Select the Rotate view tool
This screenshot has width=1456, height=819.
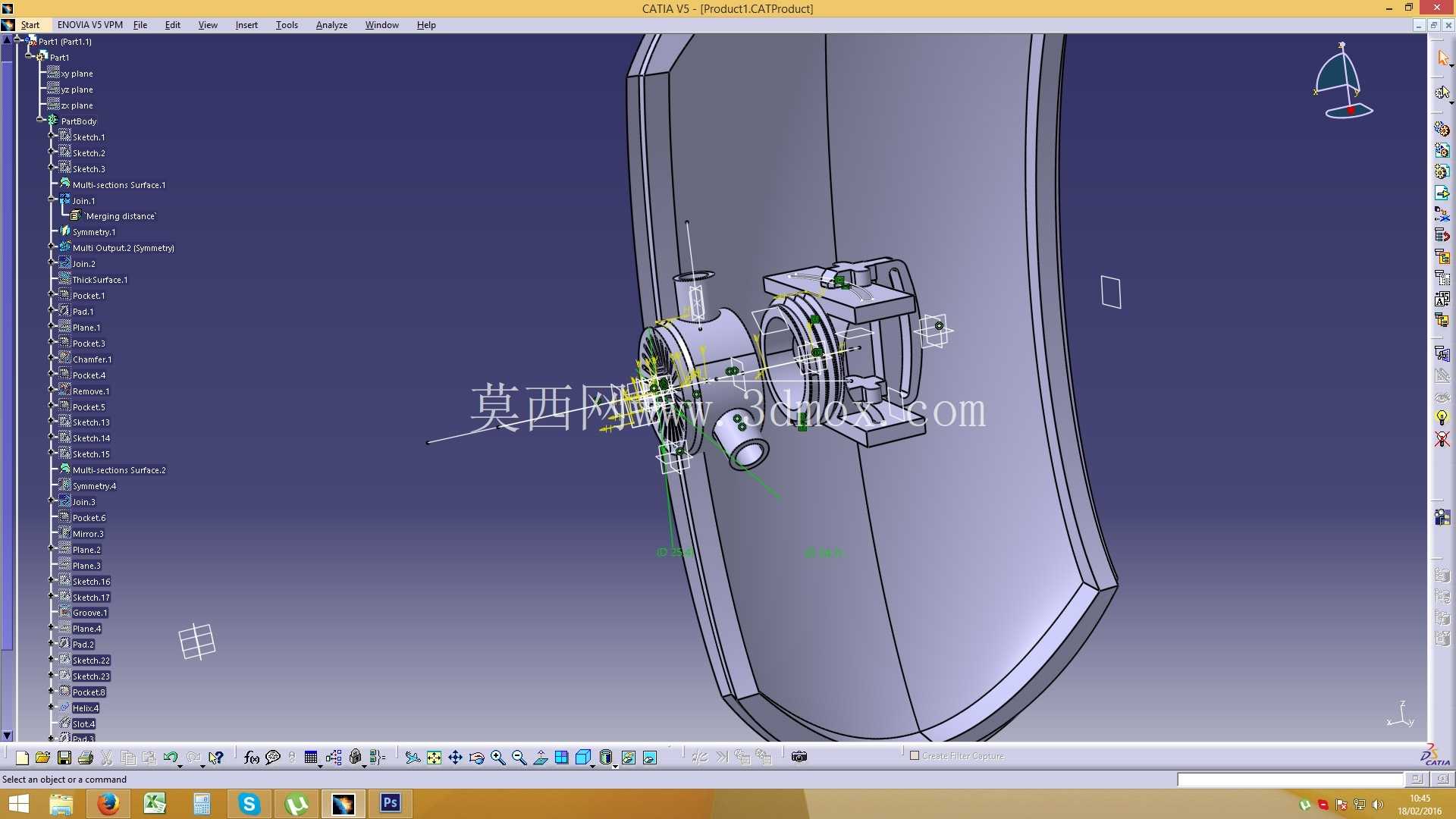click(x=476, y=758)
